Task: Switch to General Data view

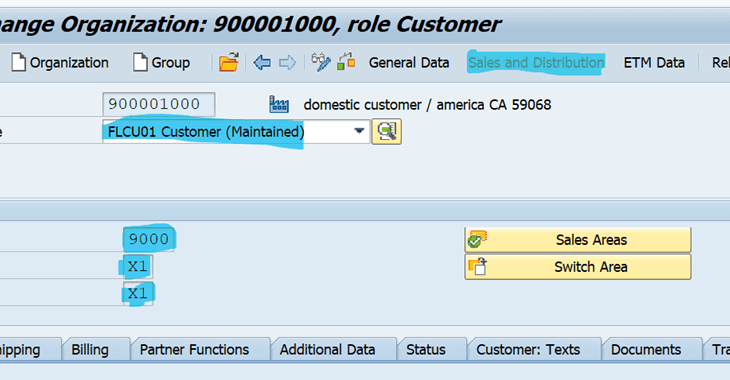Action: coord(409,62)
